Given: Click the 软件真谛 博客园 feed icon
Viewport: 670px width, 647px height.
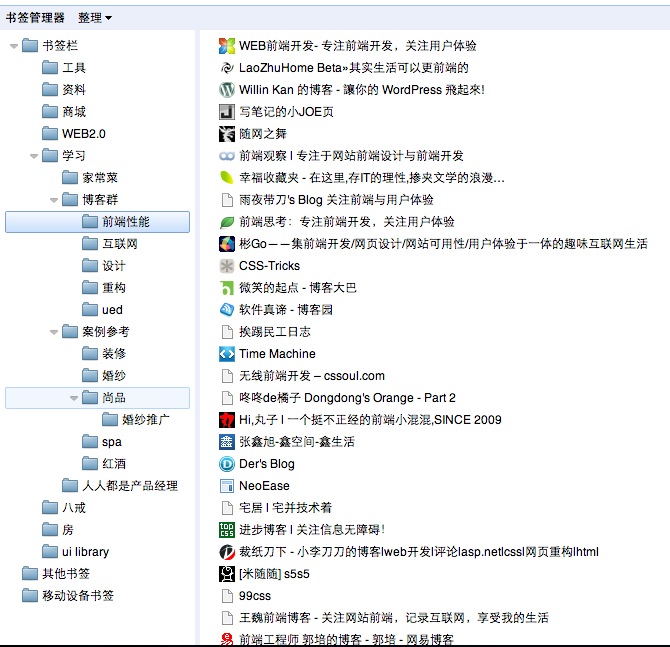Looking at the screenshot, I should click(227, 310).
